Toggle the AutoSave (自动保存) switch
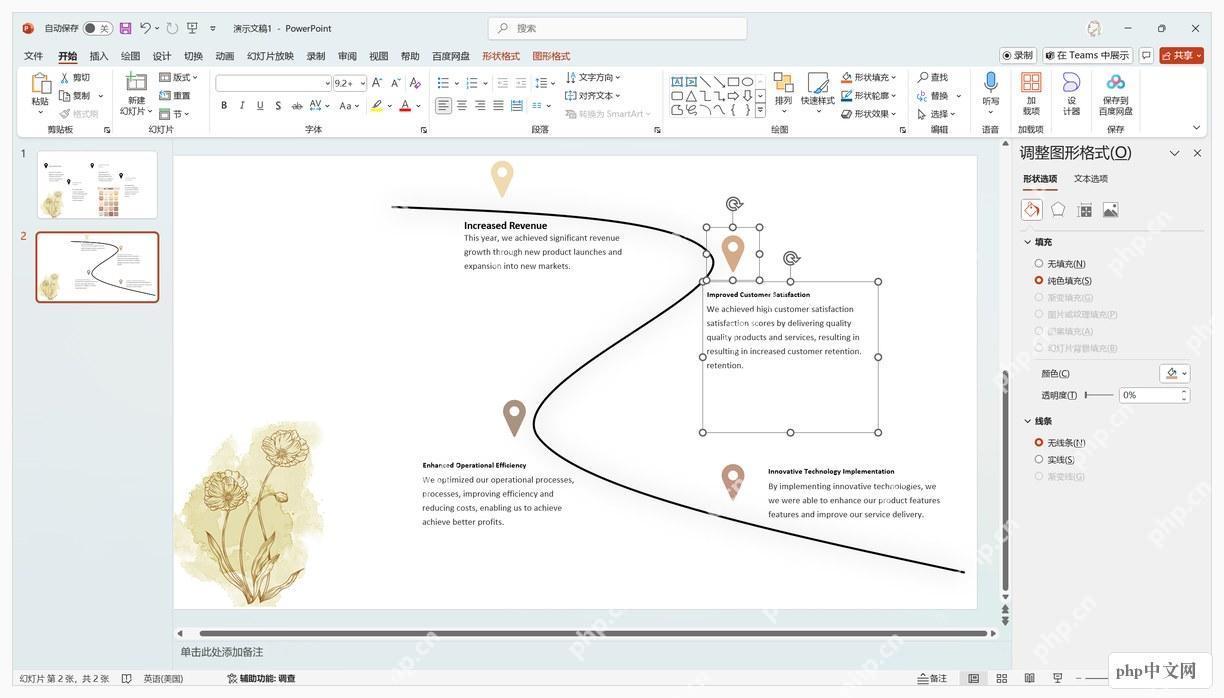 click(x=97, y=28)
